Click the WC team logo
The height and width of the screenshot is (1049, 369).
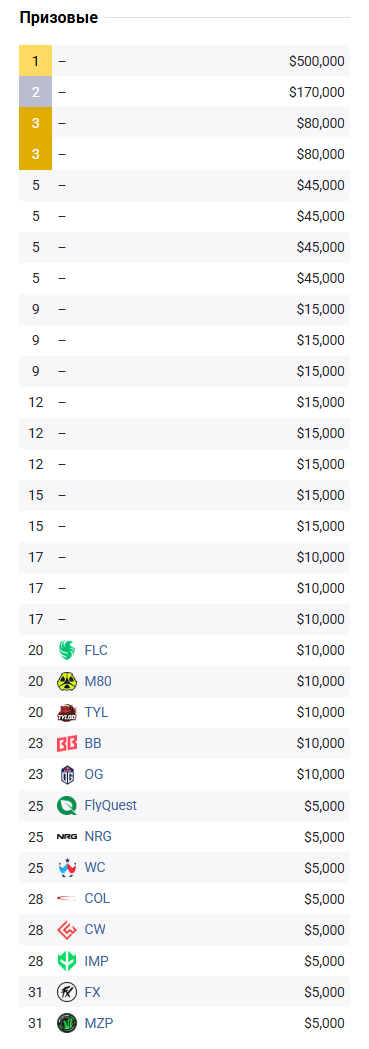tap(68, 868)
